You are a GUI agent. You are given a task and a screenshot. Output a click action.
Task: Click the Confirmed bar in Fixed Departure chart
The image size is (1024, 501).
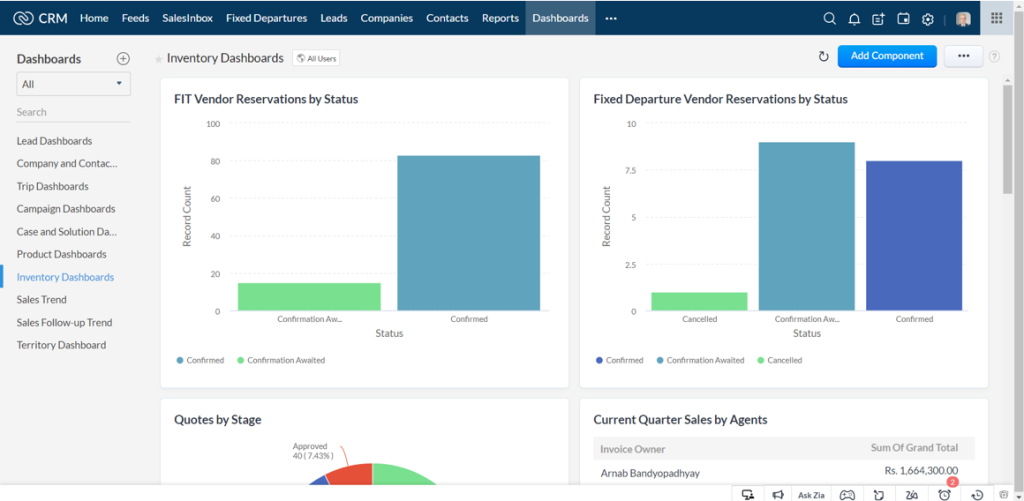click(914, 235)
